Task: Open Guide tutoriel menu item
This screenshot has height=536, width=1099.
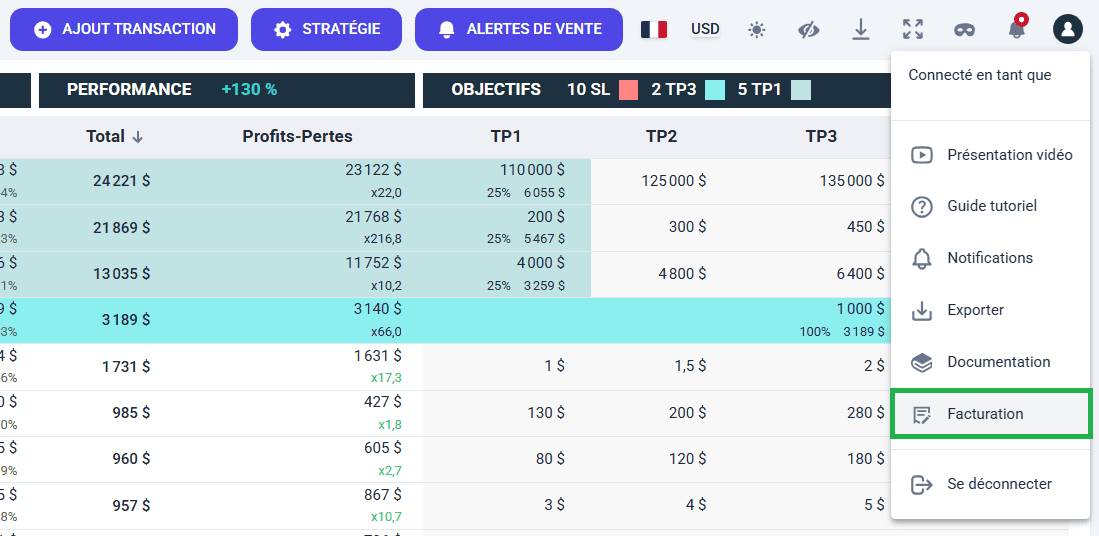Action: point(990,206)
